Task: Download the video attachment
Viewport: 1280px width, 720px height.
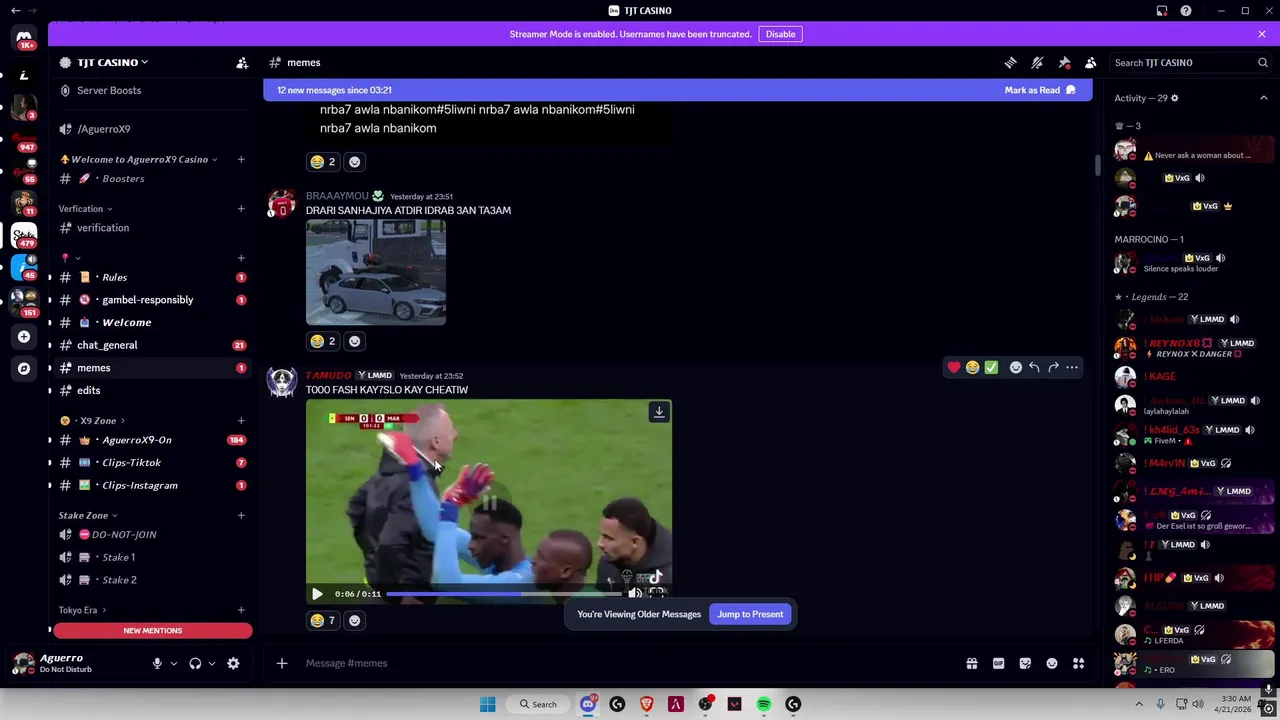Action: point(659,412)
